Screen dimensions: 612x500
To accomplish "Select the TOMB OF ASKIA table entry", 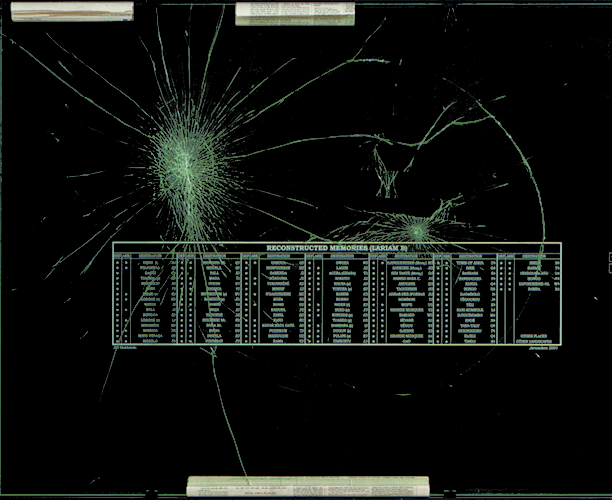I will 470,263.
